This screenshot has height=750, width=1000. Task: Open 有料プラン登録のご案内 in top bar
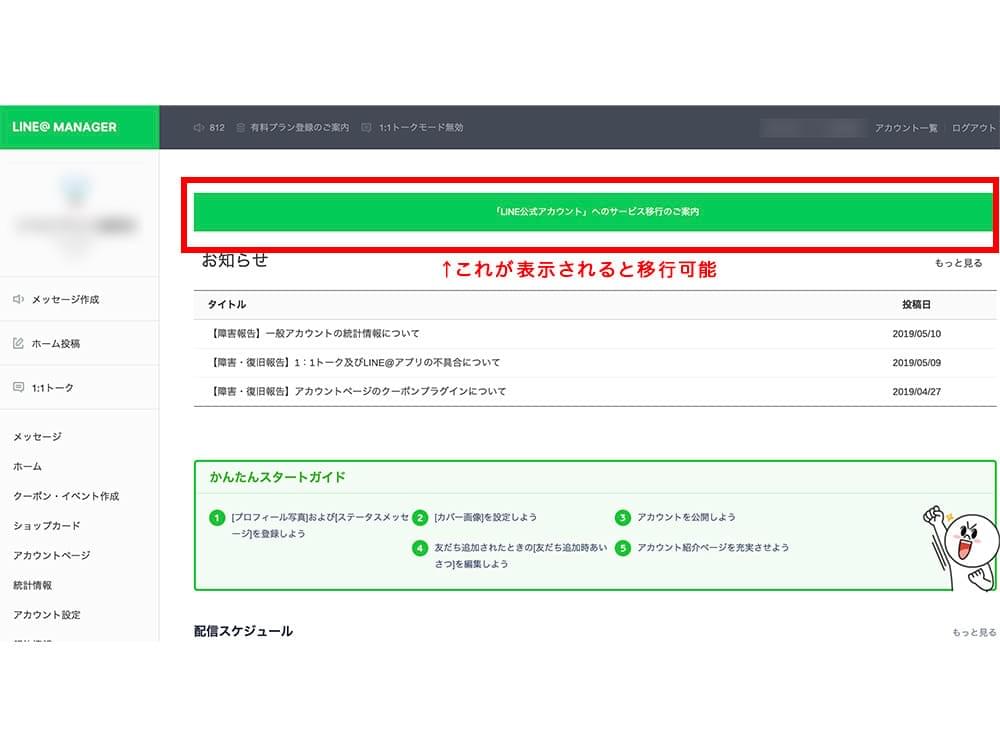[x=300, y=128]
